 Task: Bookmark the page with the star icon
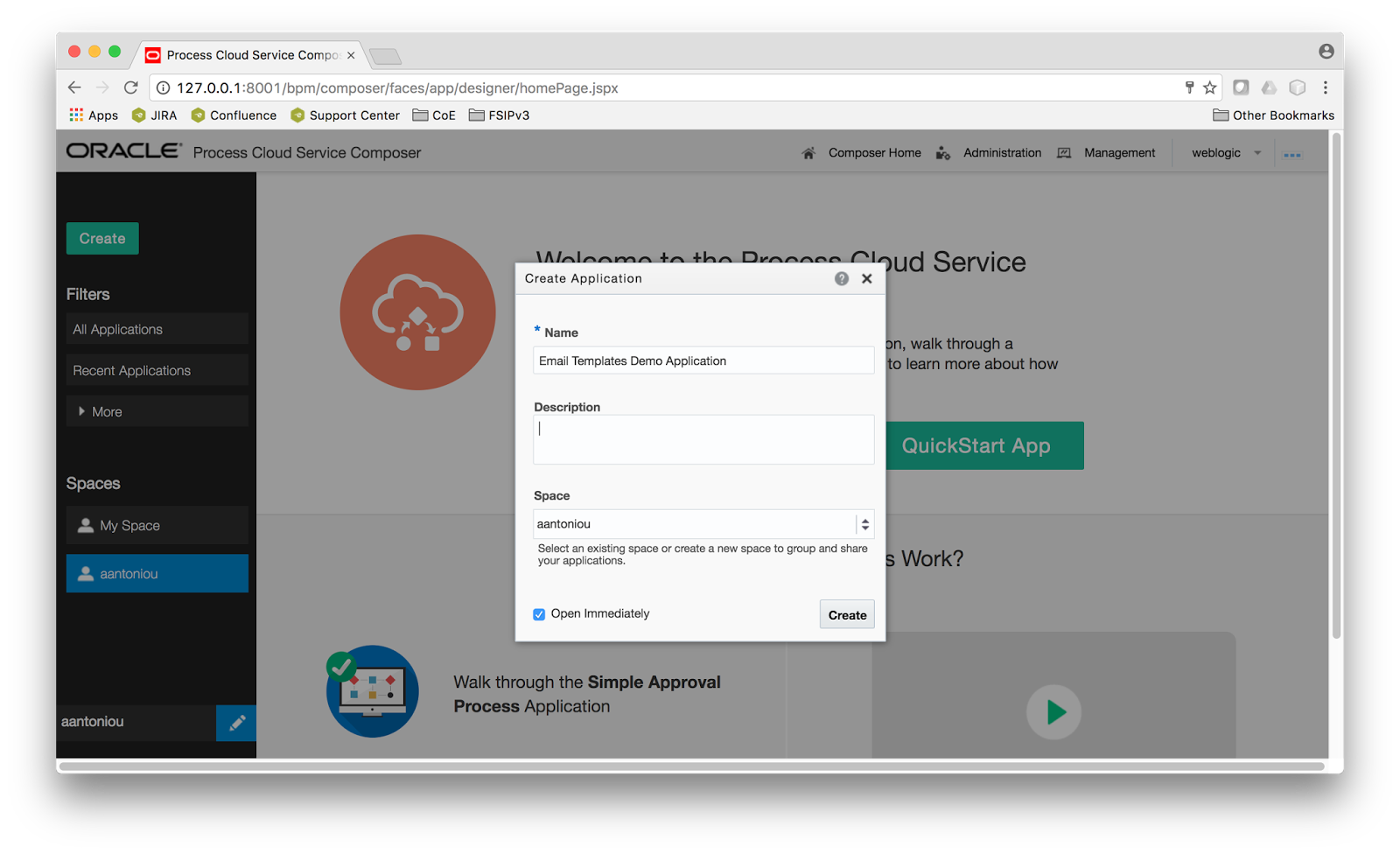[1208, 87]
